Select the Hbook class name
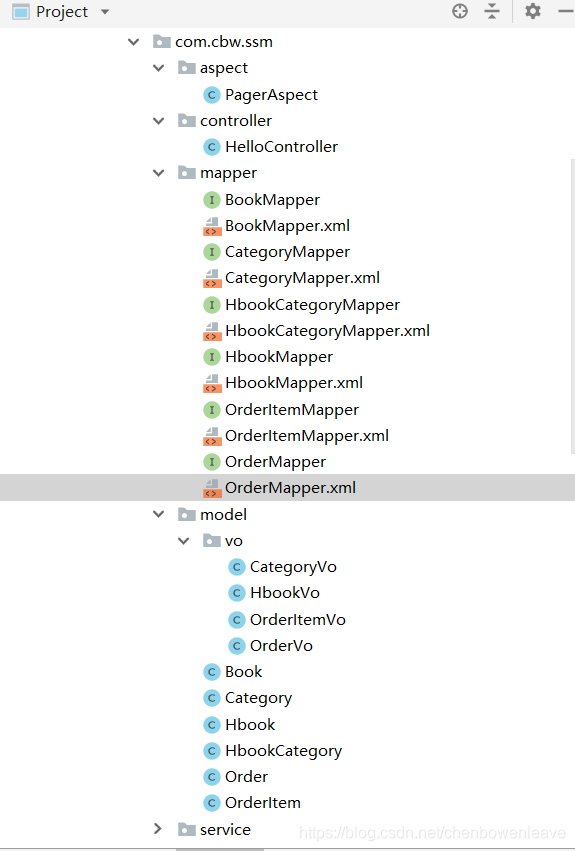The width and height of the screenshot is (575, 851). coord(250,725)
